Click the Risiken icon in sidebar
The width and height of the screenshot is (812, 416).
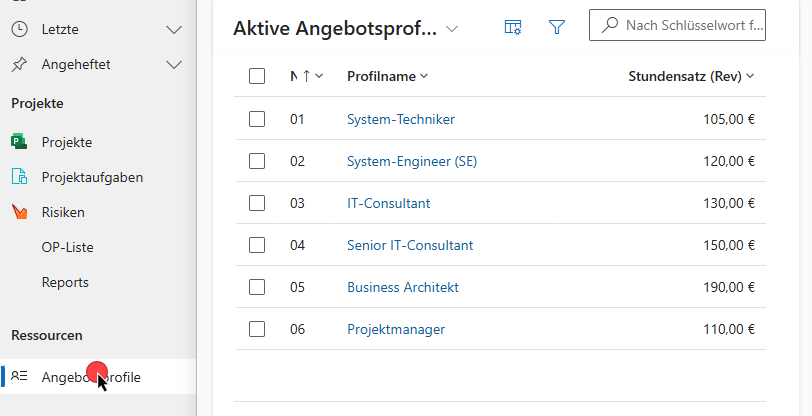(x=19, y=212)
